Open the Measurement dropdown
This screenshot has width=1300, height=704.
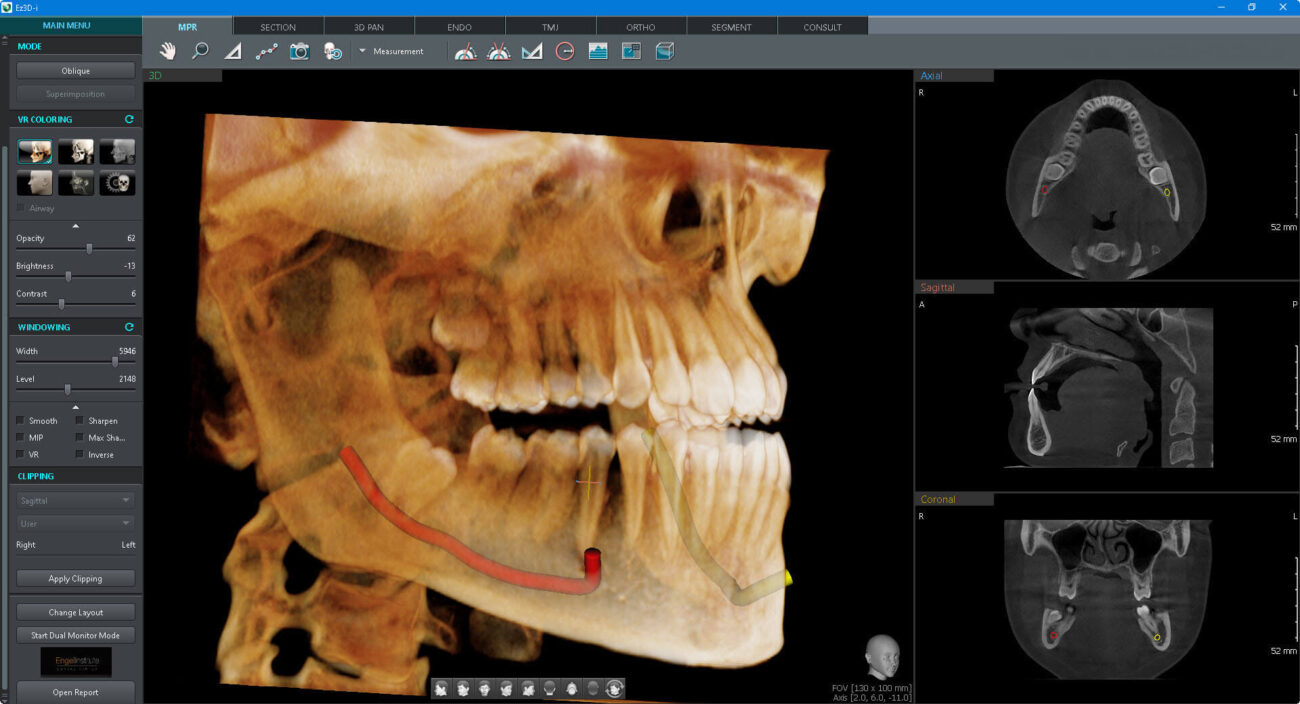[x=392, y=51]
